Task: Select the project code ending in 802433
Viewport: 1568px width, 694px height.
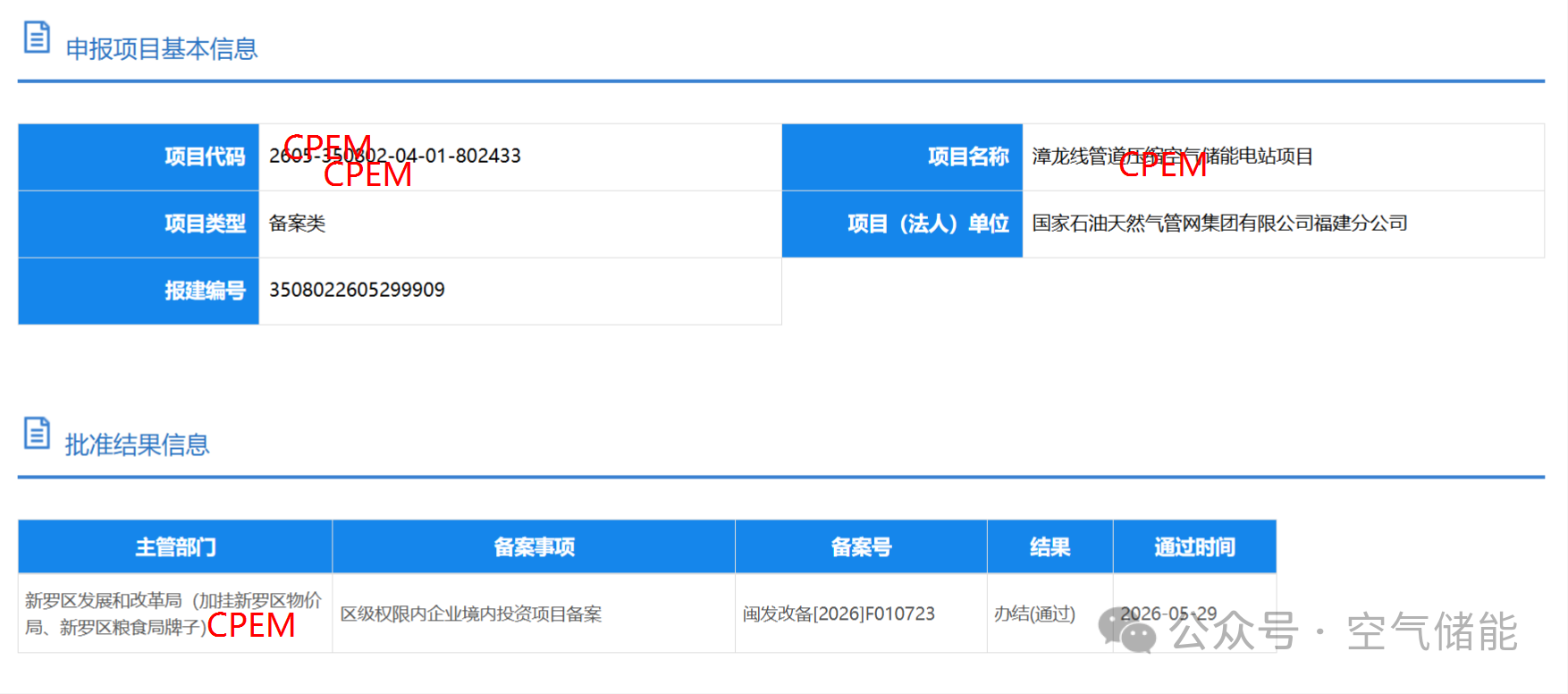Action: [x=395, y=156]
